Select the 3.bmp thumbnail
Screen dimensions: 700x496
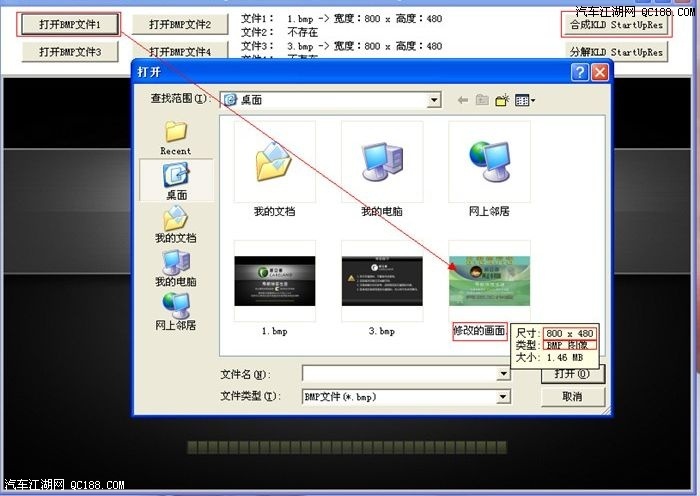point(381,281)
